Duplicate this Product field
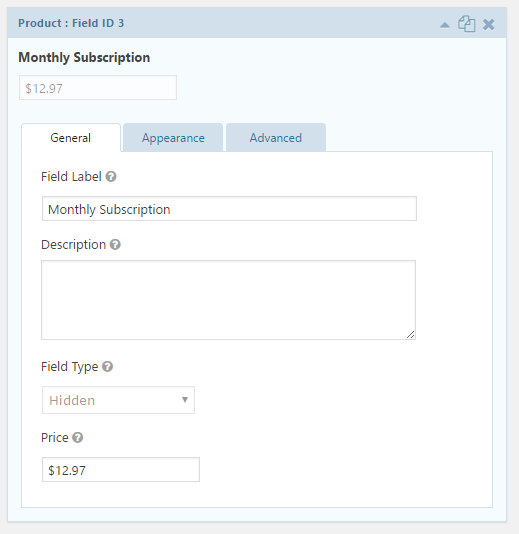Viewport: 519px width, 534px height. click(466, 24)
